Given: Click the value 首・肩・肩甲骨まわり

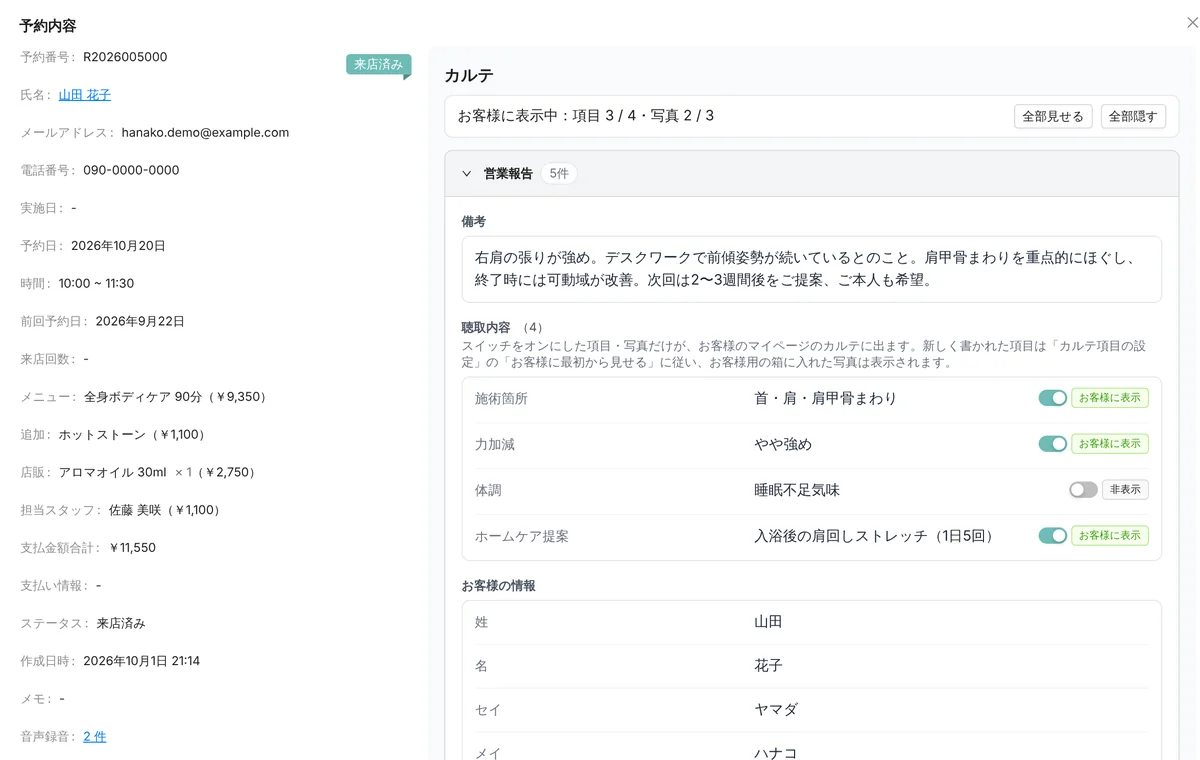Looking at the screenshot, I should coord(825,398).
